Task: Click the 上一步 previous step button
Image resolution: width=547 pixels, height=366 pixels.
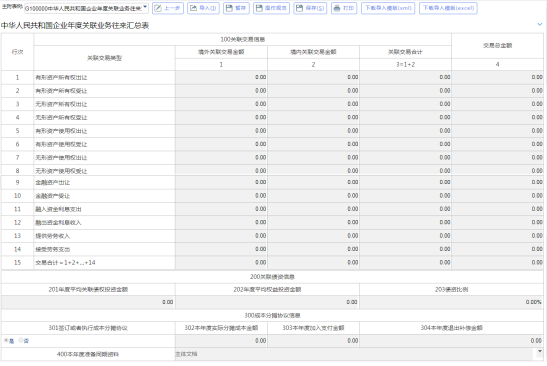Action: click(168, 8)
